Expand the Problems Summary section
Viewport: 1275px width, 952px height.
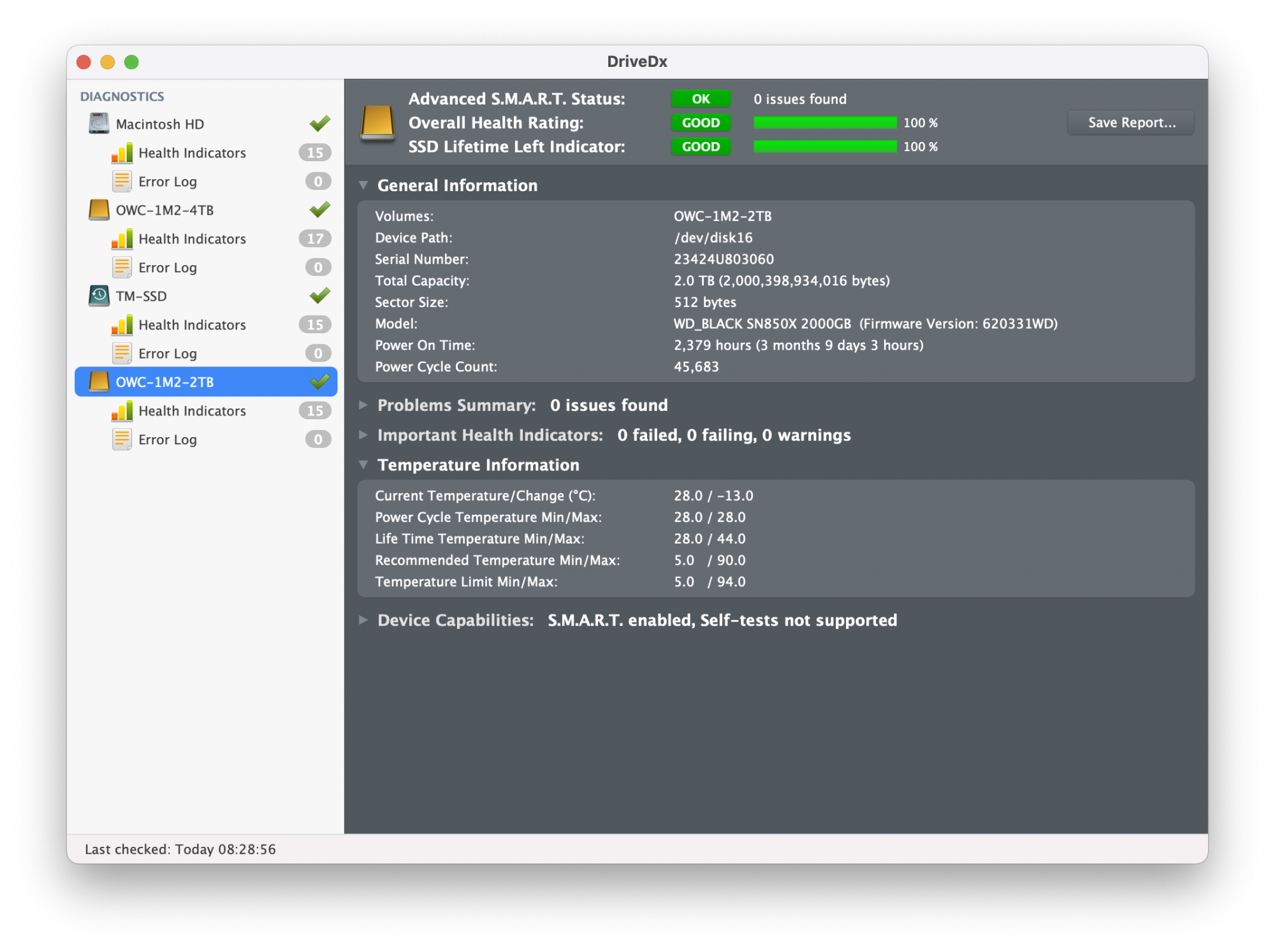[364, 405]
